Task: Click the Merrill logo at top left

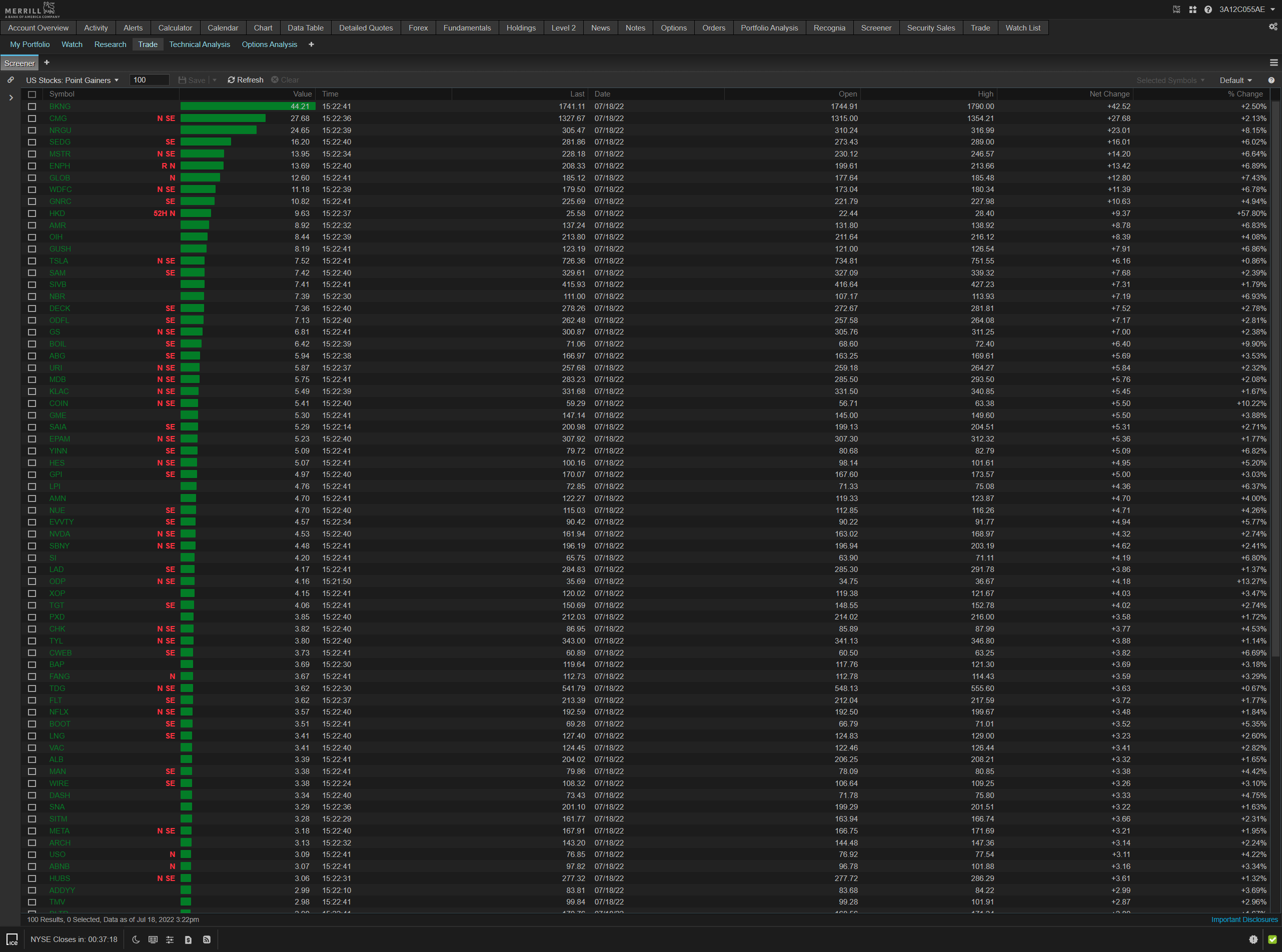Action: 33,9
